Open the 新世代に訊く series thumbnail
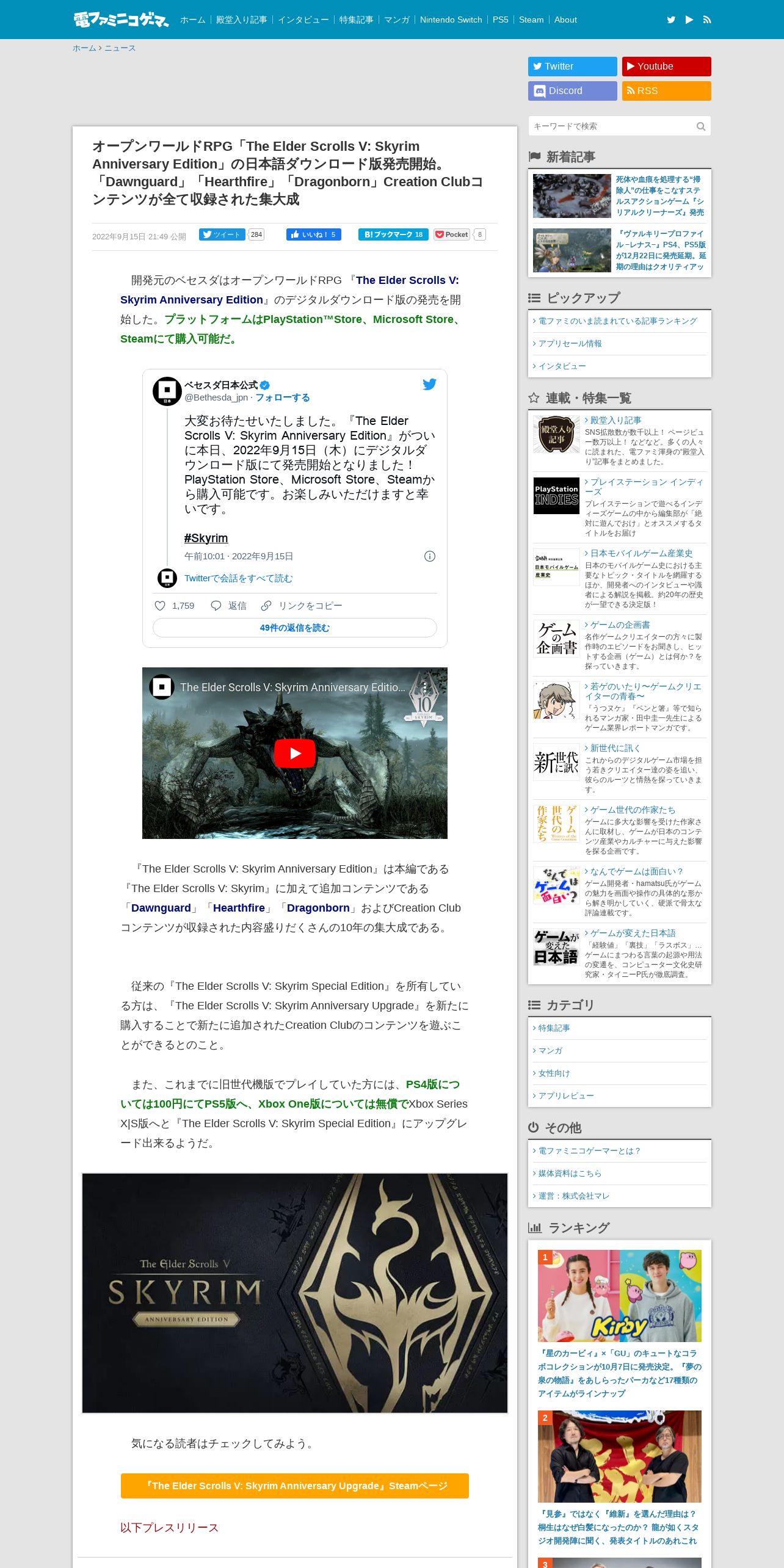Viewport: 784px width, 1568px height. pyautogui.click(x=556, y=762)
